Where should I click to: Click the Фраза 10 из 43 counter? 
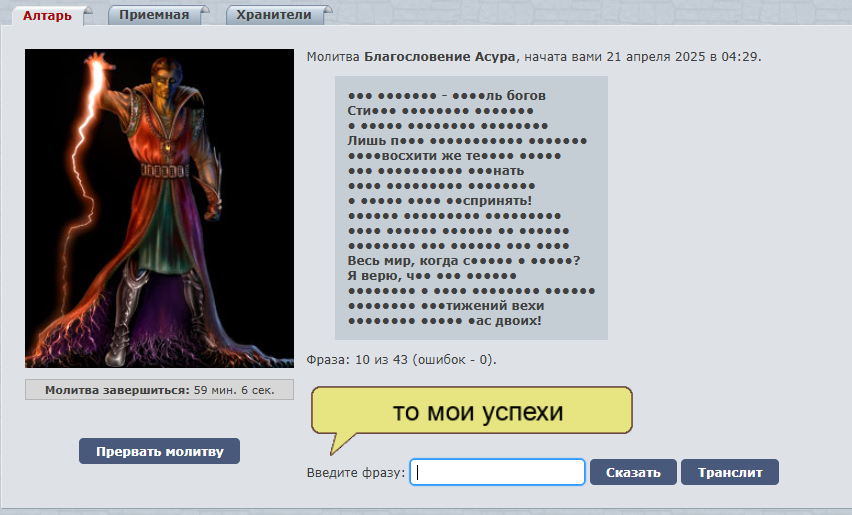click(401, 359)
